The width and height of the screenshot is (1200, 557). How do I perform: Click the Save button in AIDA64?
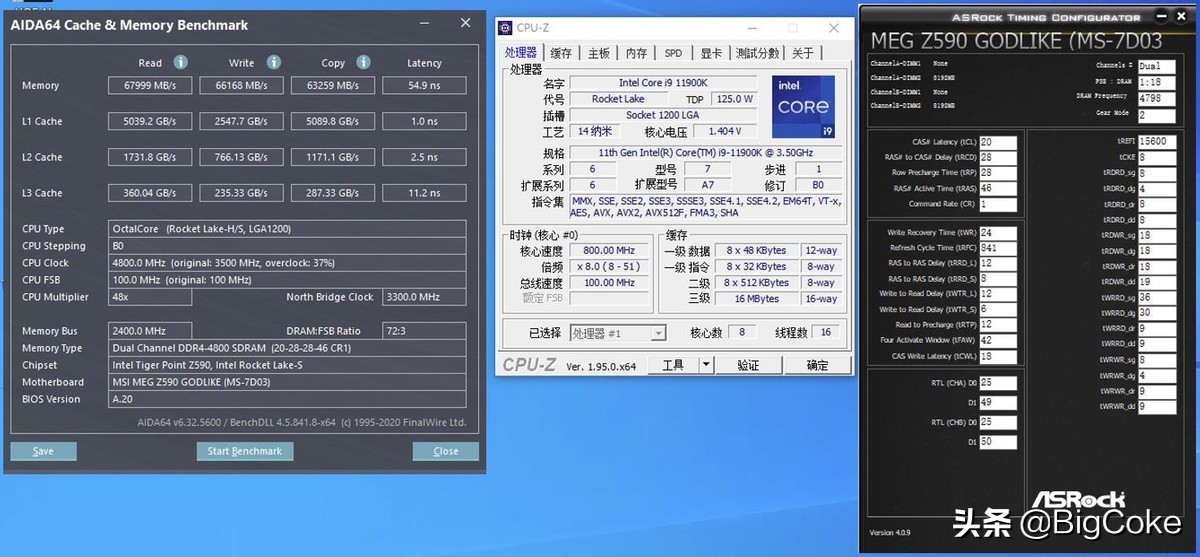pos(43,451)
